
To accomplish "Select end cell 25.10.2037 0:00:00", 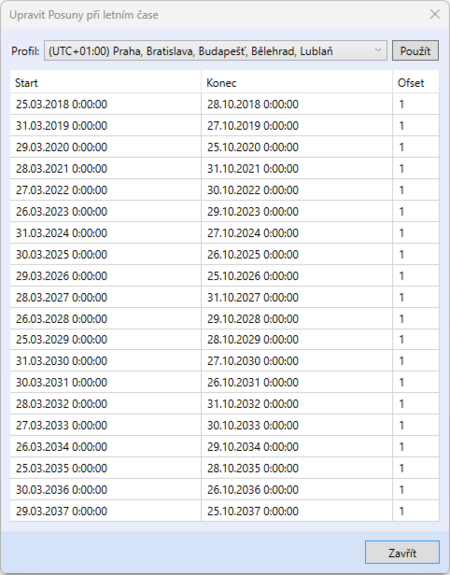I will [x=297, y=511].
